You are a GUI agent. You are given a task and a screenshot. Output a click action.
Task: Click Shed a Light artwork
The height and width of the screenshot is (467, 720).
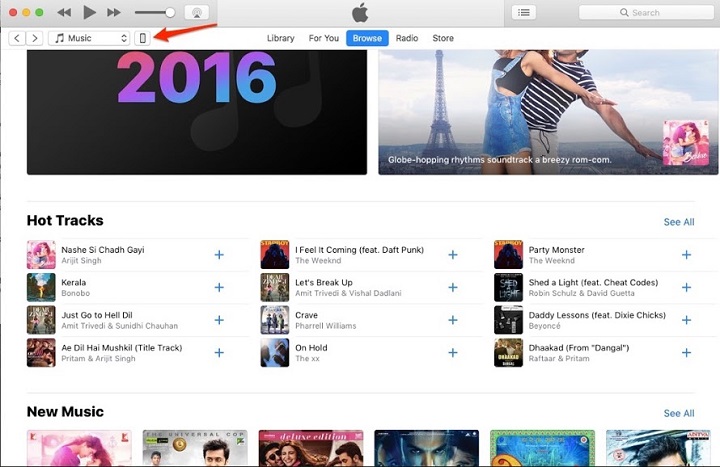pyautogui.click(x=508, y=287)
